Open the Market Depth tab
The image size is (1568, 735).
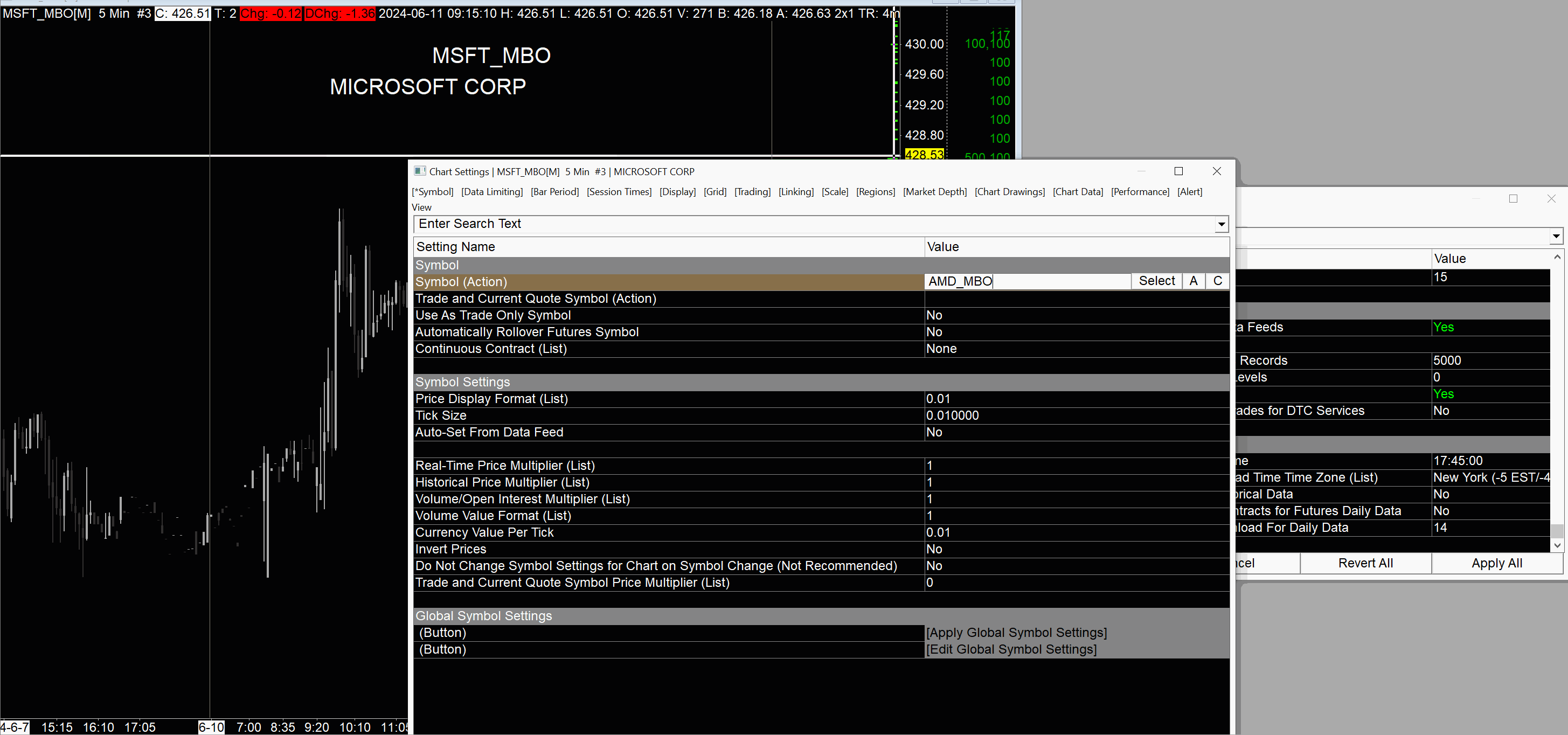[x=934, y=192]
